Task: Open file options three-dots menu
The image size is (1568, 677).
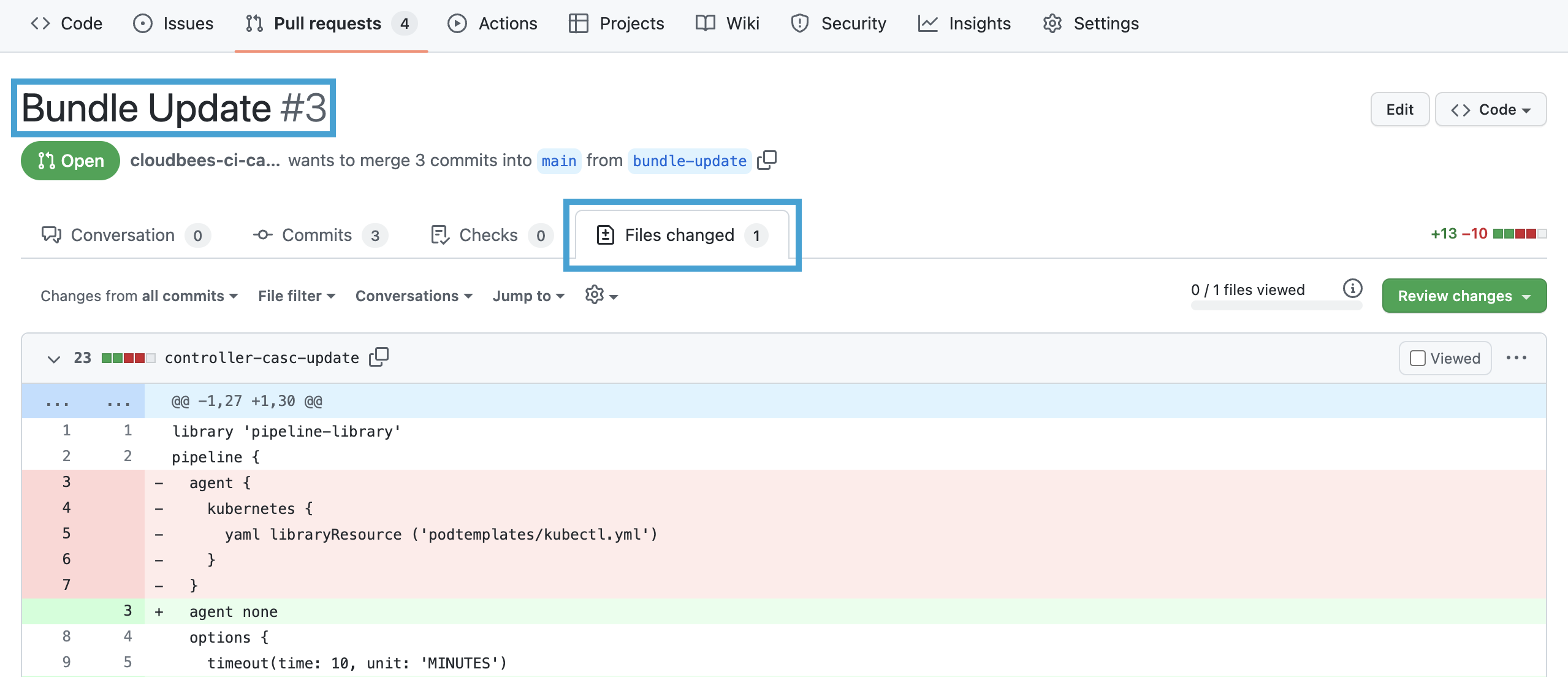Action: 1516,358
